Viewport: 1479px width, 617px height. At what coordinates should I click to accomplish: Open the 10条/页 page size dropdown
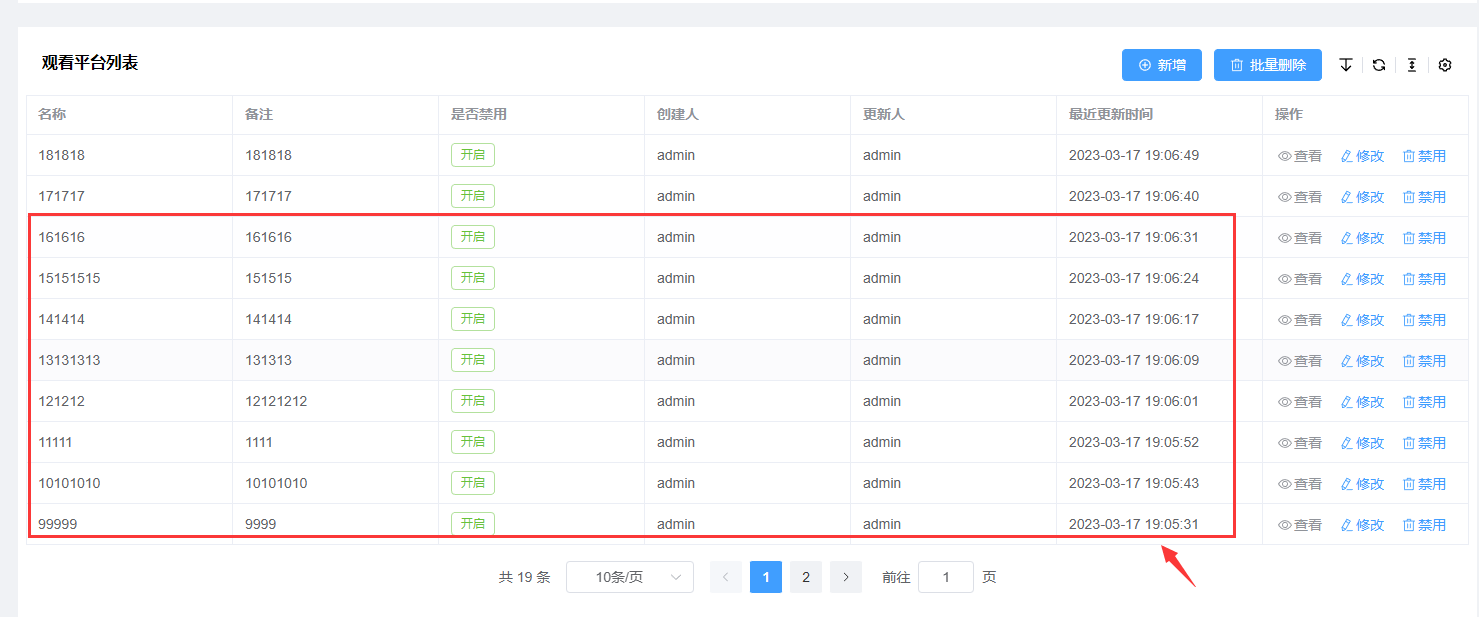[630, 577]
